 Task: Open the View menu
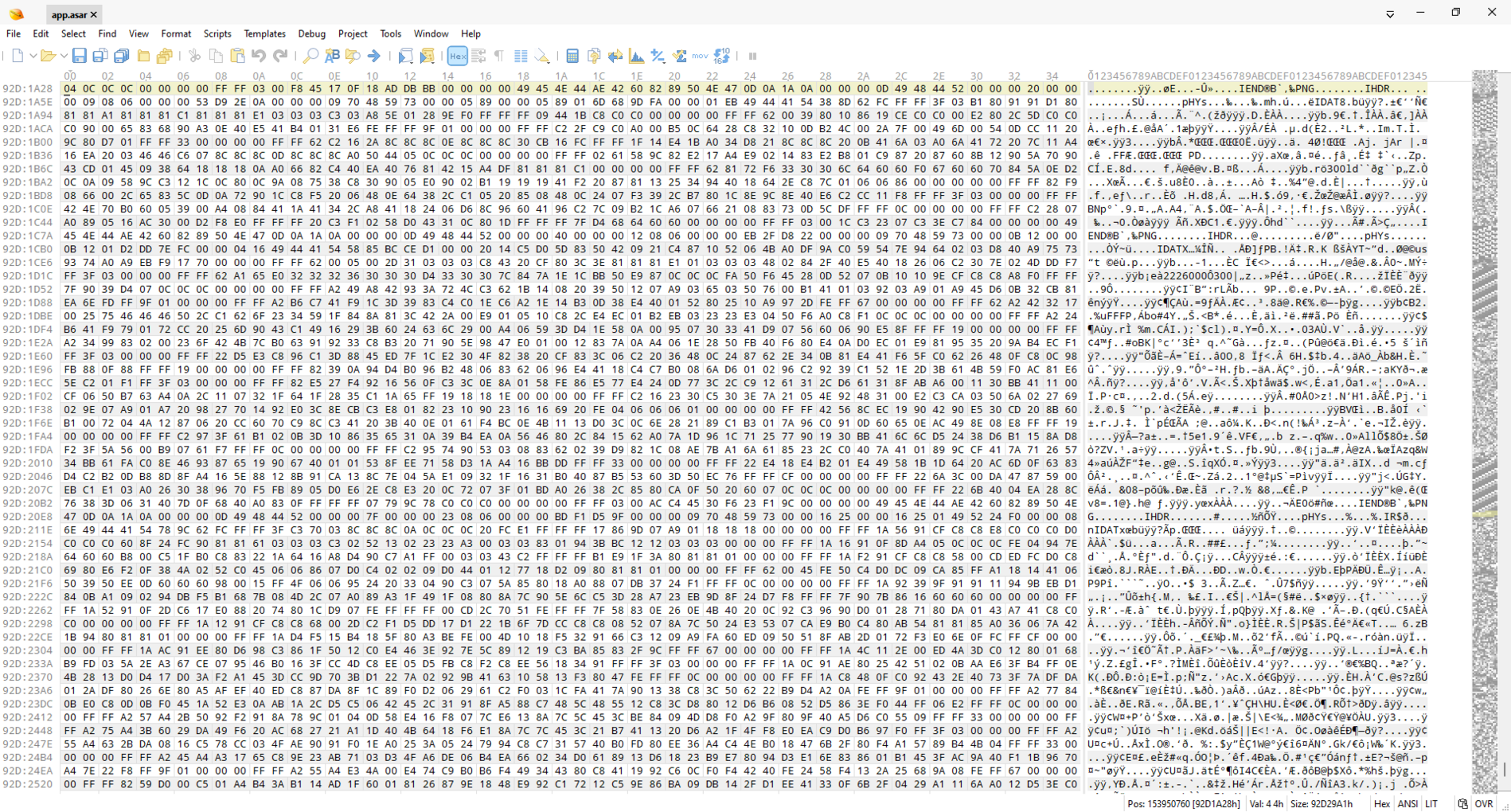(x=139, y=33)
